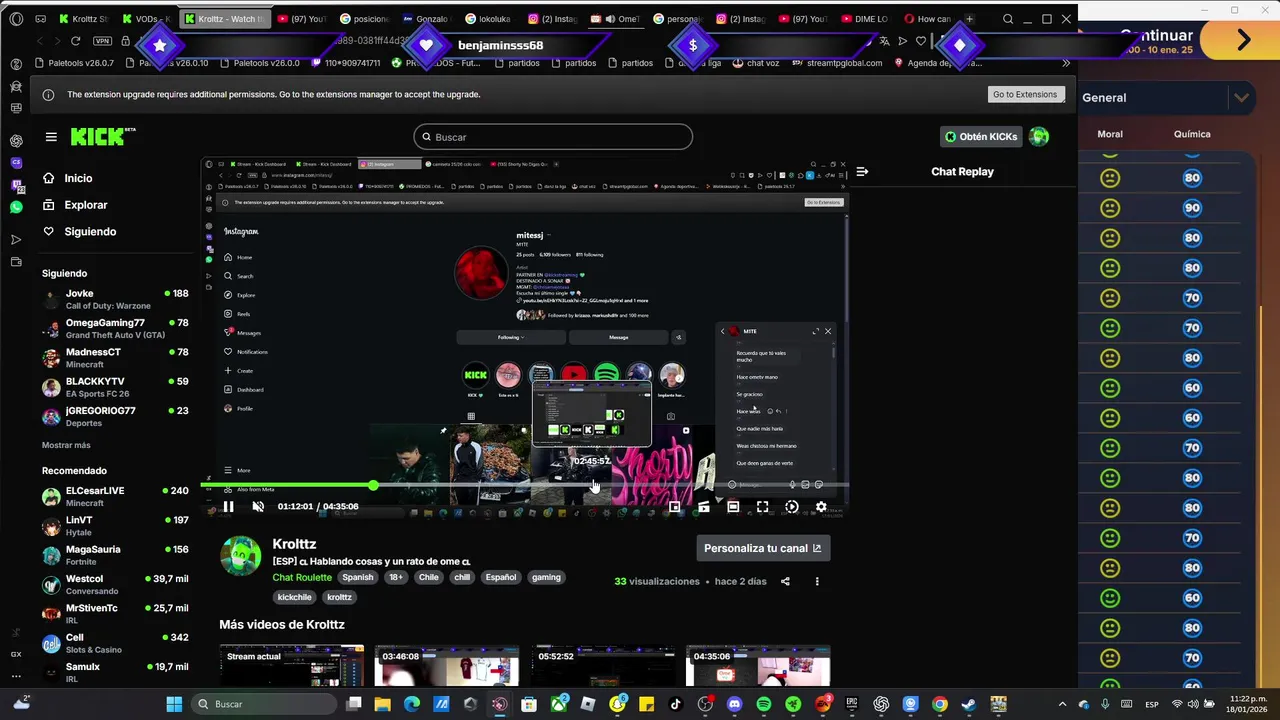Open Steam from the taskbar
The image size is (1280, 720).
968,704
